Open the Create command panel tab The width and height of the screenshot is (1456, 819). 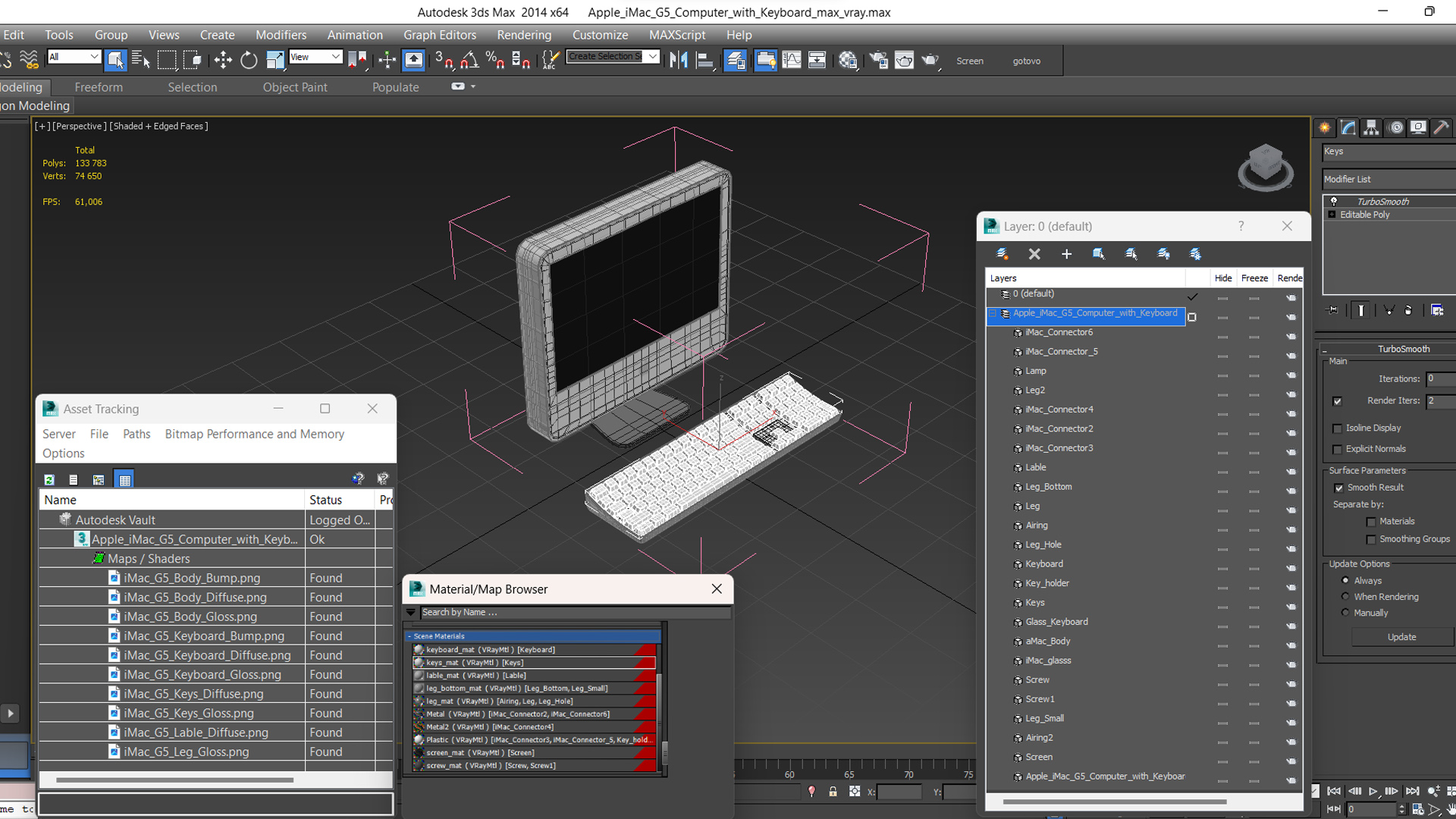click(x=1324, y=127)
